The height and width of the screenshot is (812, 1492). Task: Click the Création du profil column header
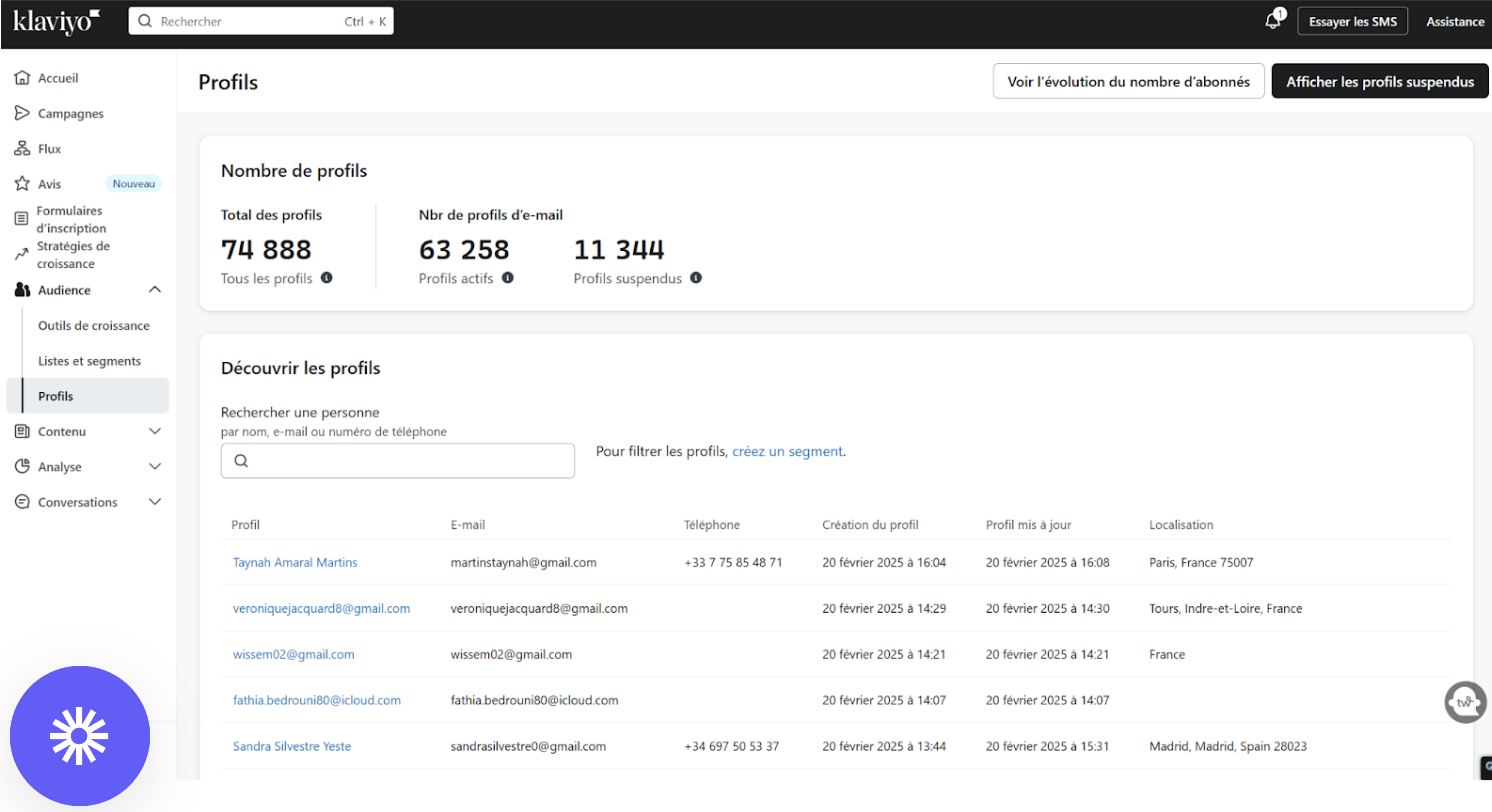click(870, 524)
